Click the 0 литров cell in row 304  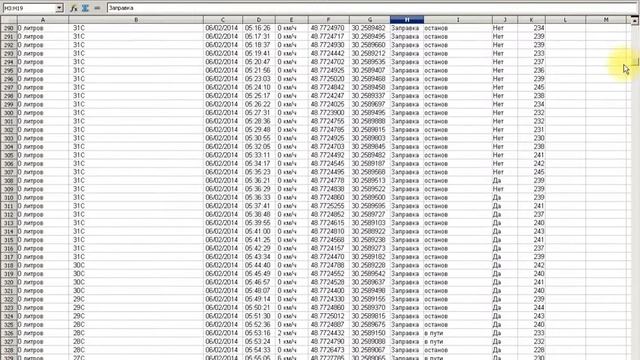pos(43,147)
